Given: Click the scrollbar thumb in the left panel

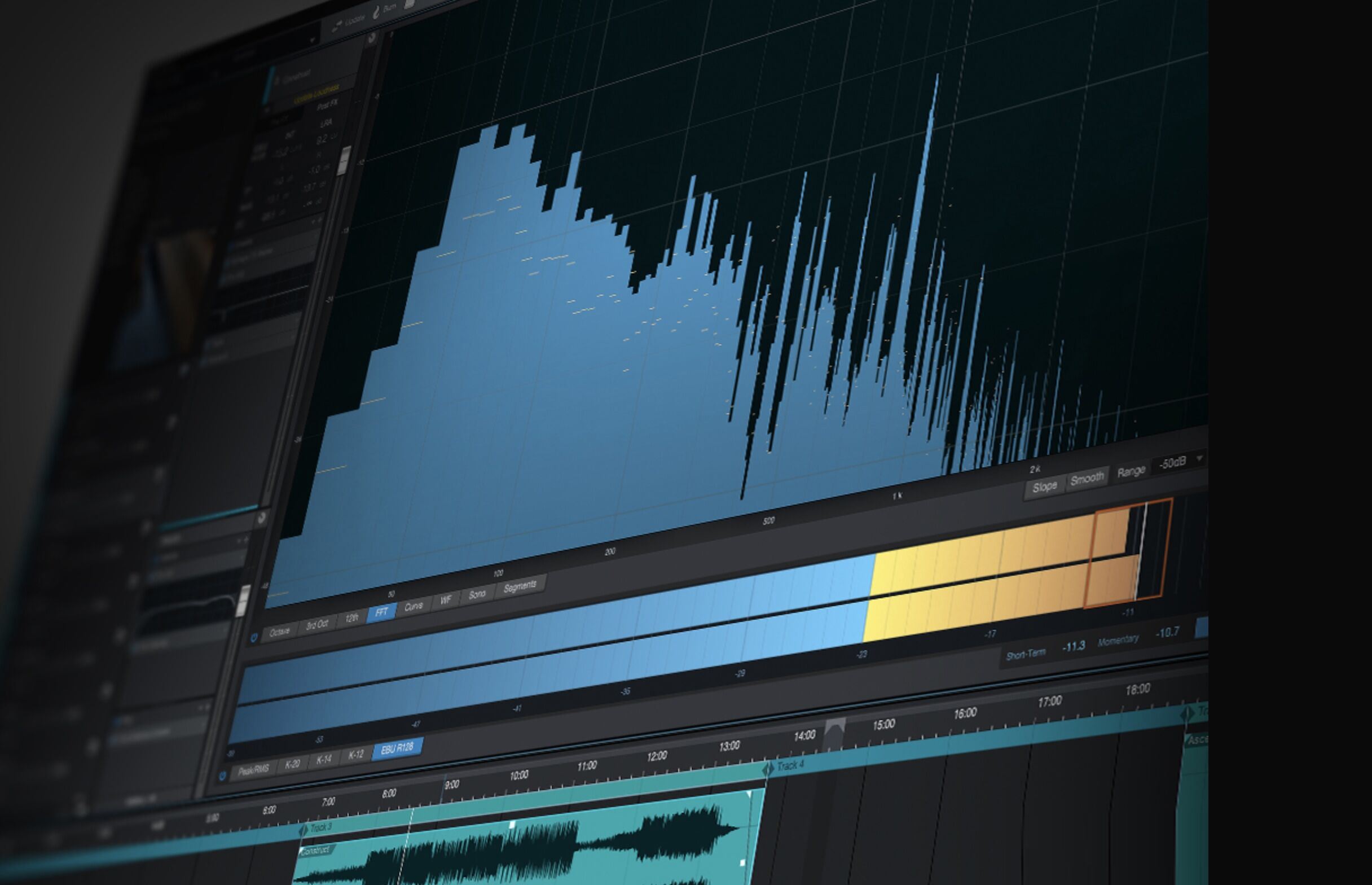Looking at the screenshot, I should coord(345,161).
